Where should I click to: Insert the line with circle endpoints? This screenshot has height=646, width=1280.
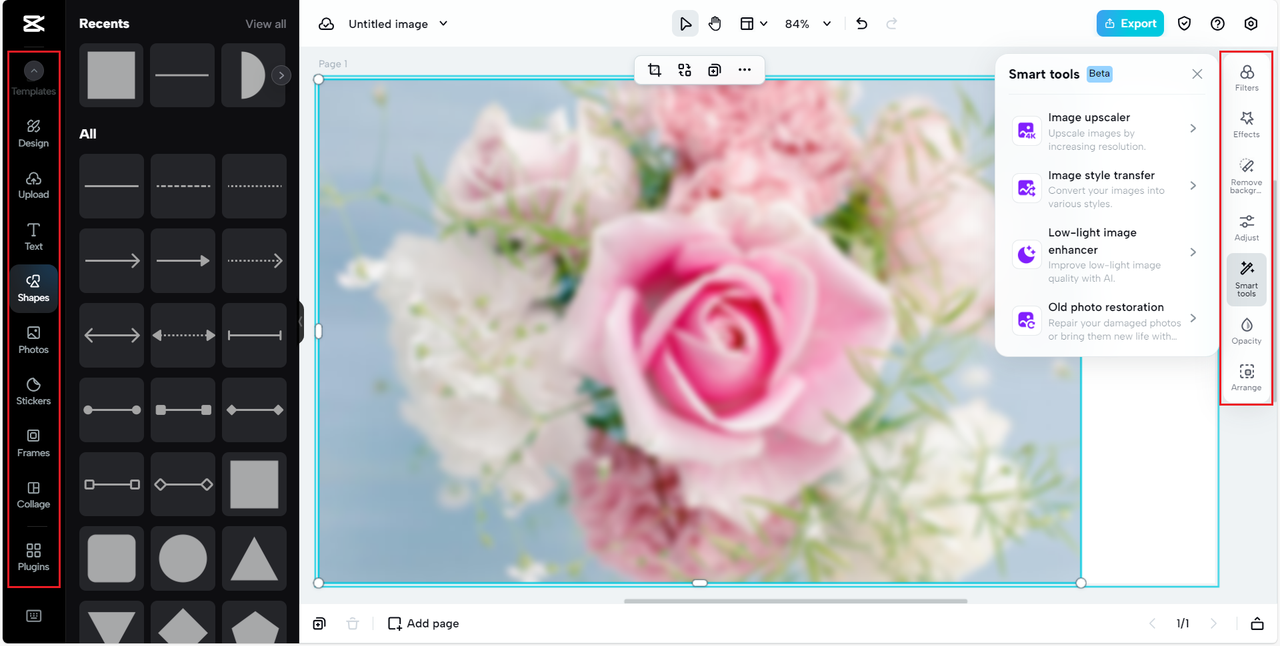(x=111, y=410)
